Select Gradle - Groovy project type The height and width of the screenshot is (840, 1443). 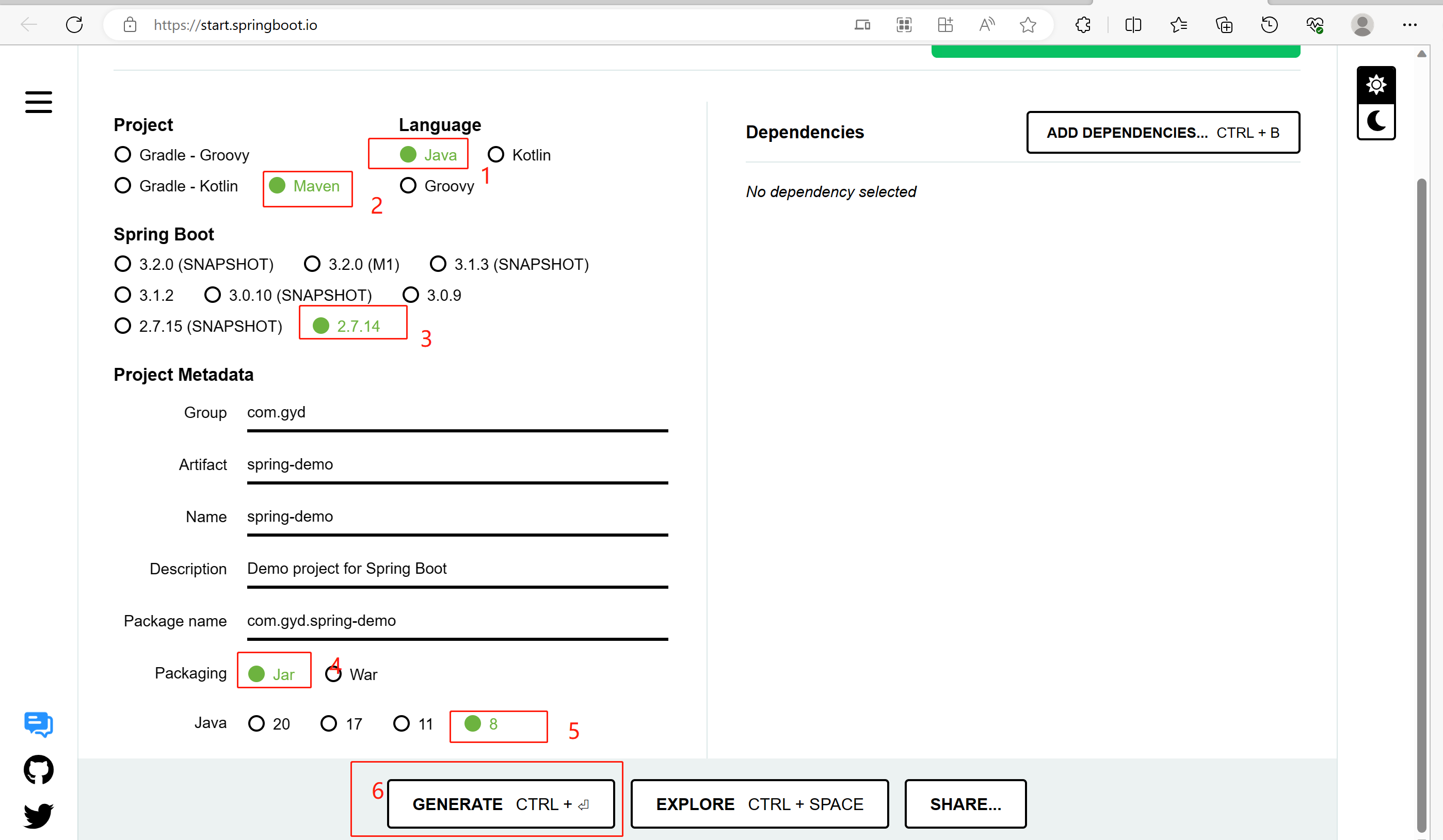182,155
